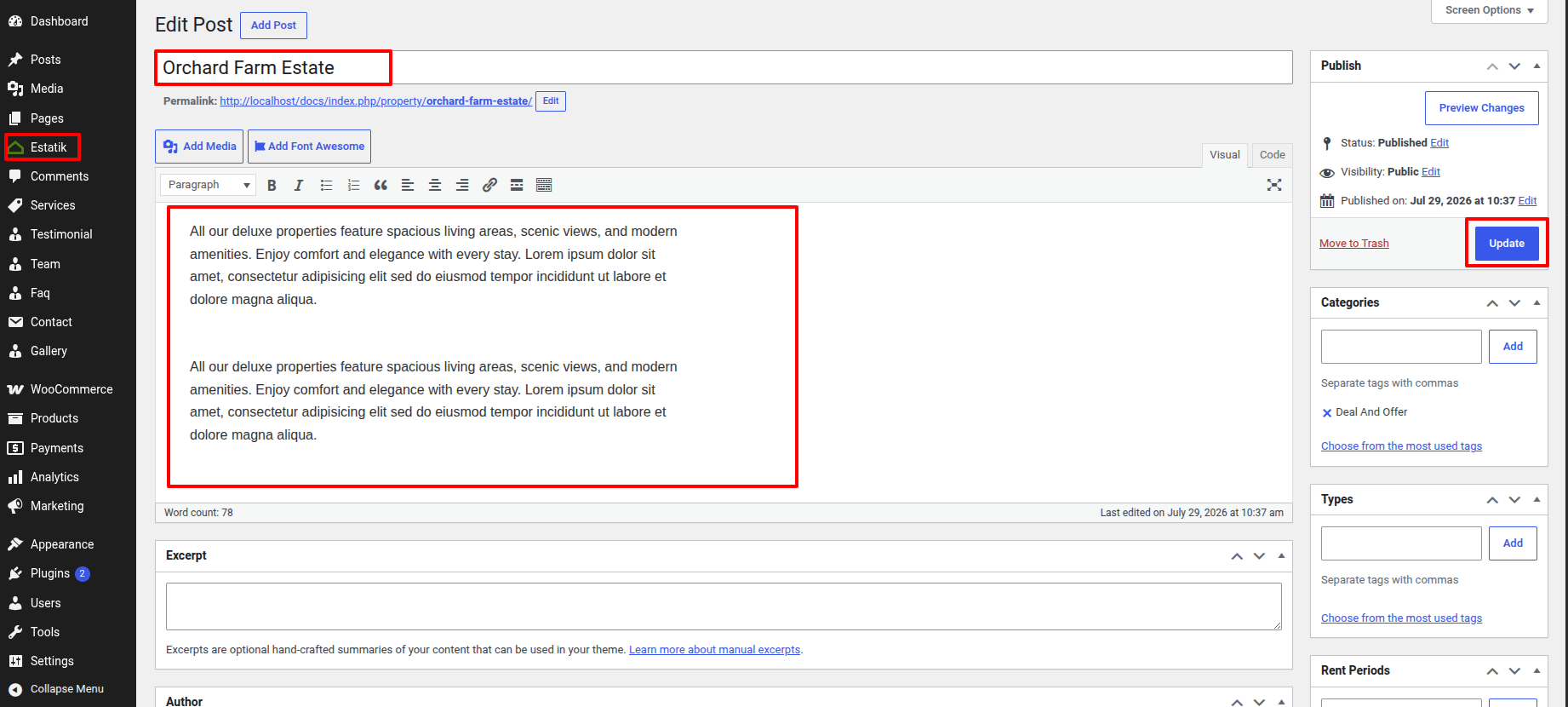The height and width of the screenshot is (707, 1568).
Task: Choose from most used Categories tags
Action: point(1401,446)
